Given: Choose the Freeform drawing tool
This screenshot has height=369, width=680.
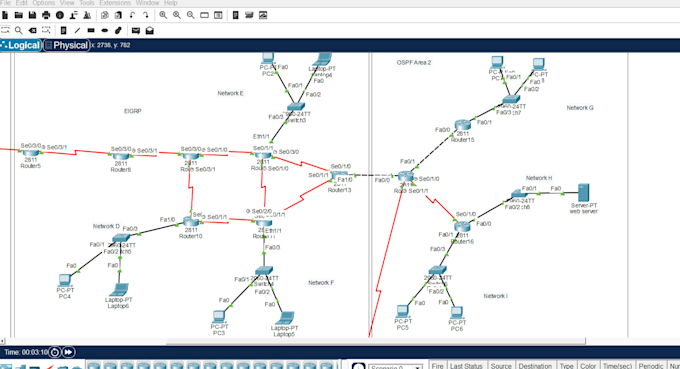Looking at the screenshot, I should tap(118, 30).
